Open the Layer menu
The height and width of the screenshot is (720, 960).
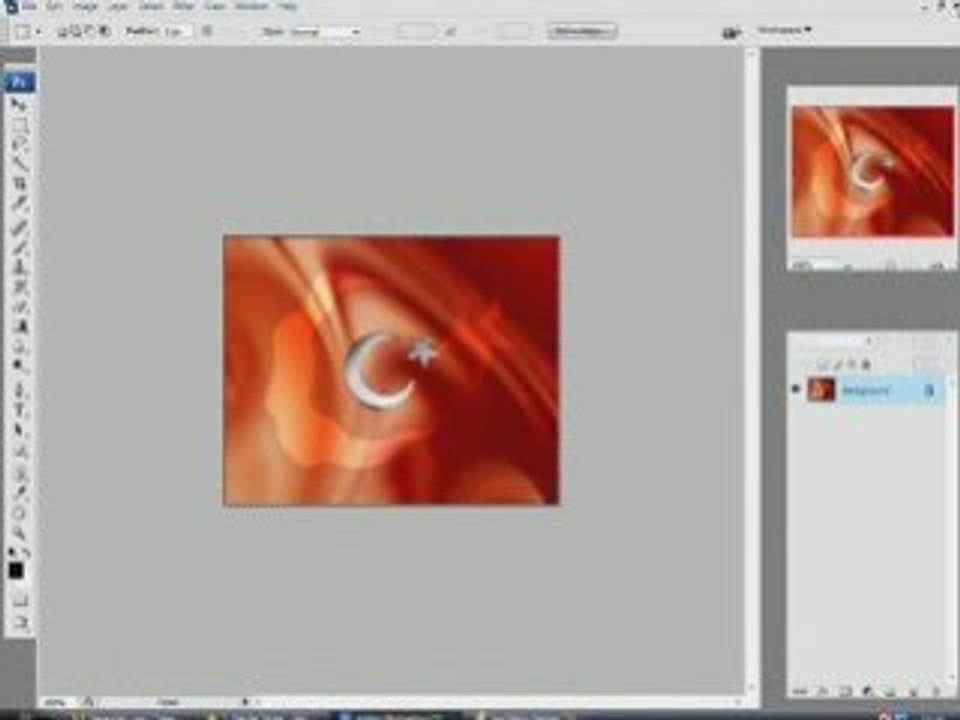118,6
